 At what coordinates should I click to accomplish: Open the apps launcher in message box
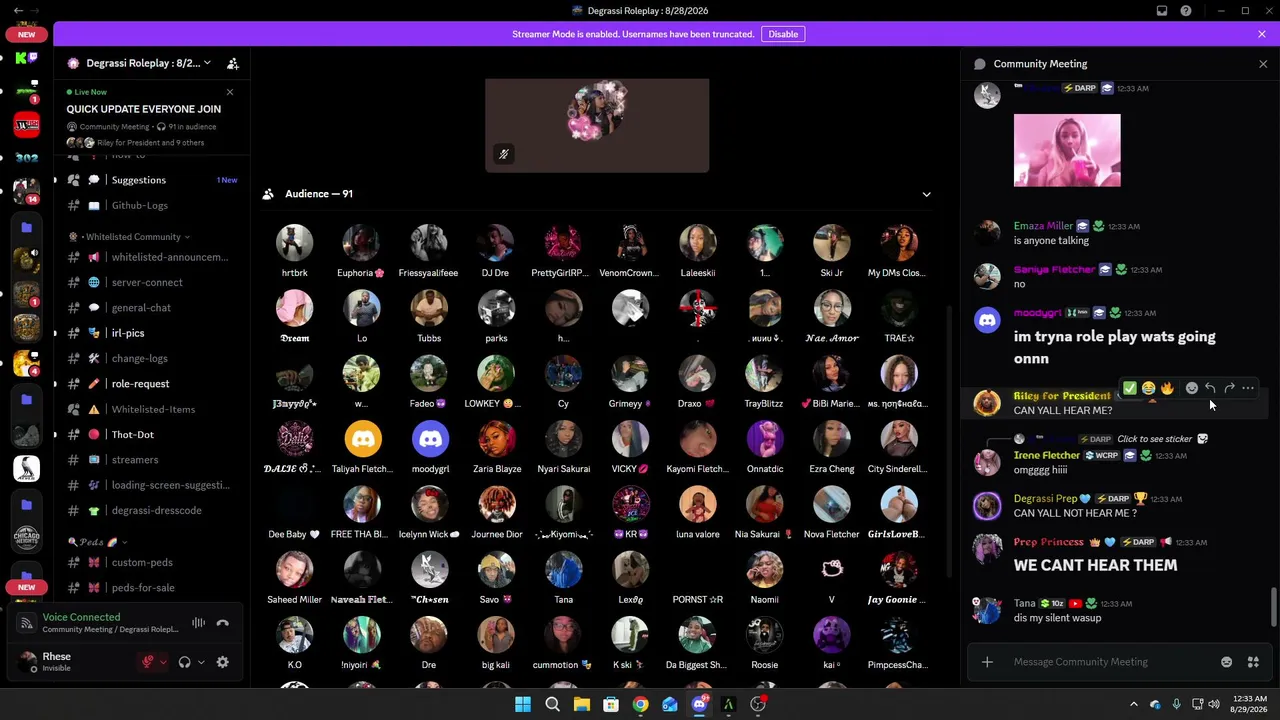(x=1253, y=662)
